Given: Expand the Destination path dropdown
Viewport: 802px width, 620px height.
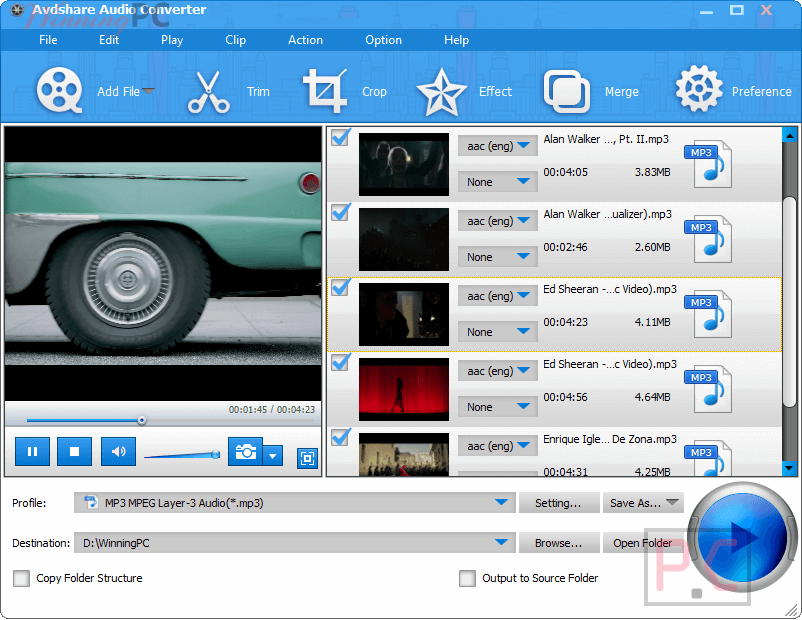Looking at the screenshot, I should (501, 542).
